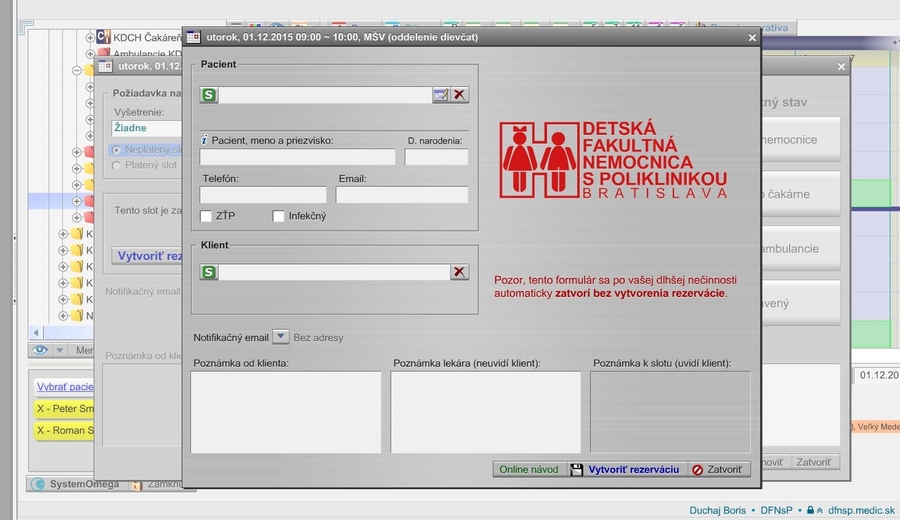Collapse the expanded tree folder node
This screenshot has height=520, width=900.
click(x=77, y=70)
